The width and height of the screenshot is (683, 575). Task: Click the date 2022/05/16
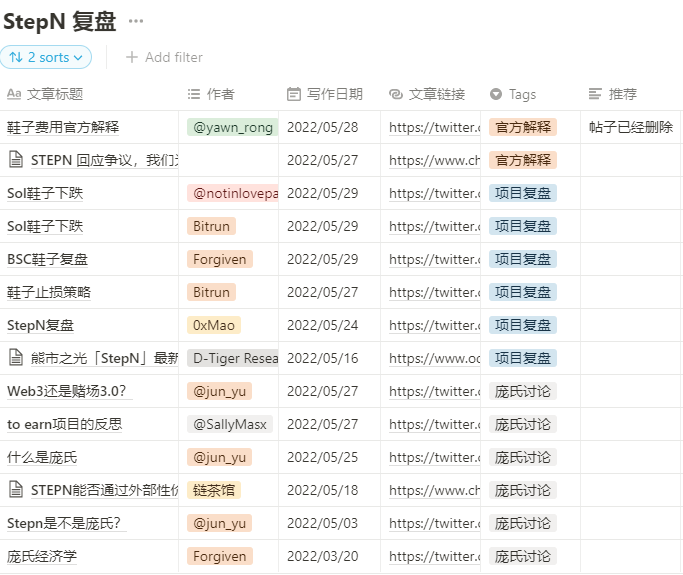[x=322, y=358]
